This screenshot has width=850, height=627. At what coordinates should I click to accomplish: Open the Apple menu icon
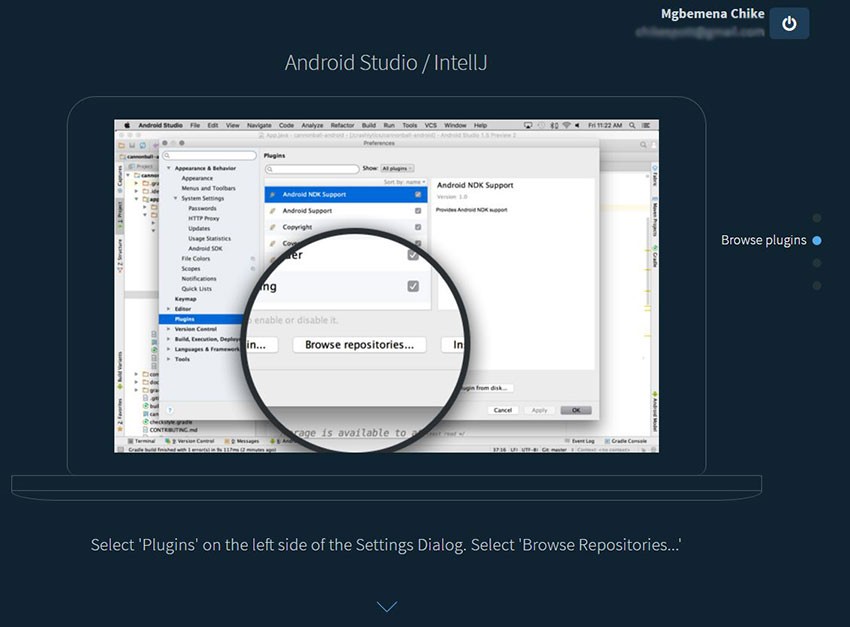127,125
